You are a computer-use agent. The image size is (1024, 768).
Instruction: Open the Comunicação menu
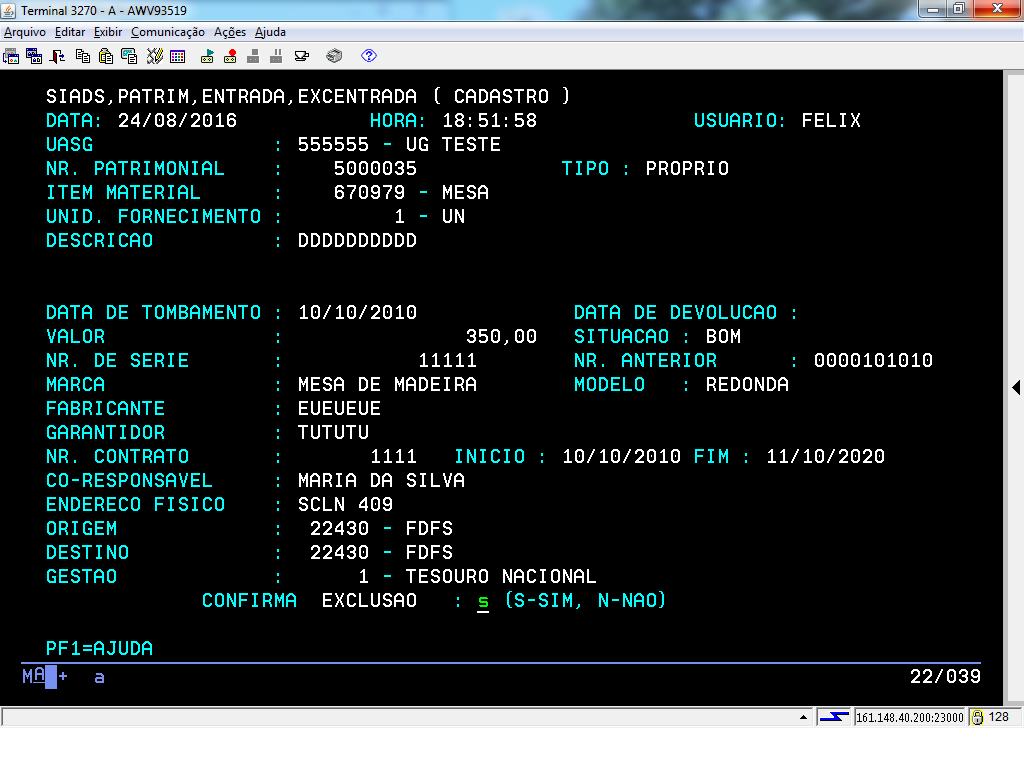click(168, 32)
